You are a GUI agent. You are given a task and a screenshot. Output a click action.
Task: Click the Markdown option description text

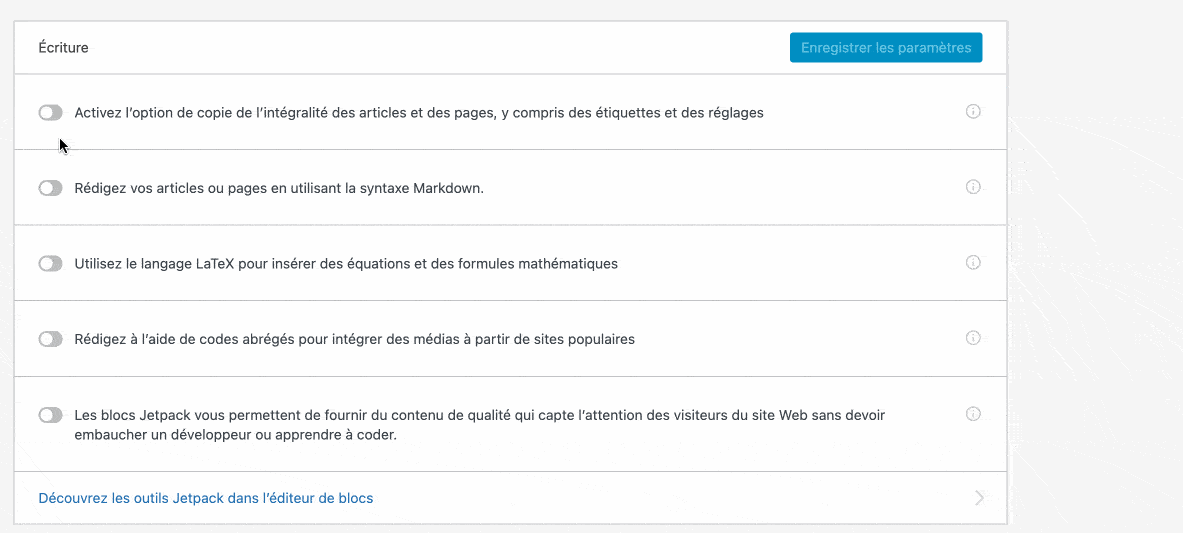[279, 189]
